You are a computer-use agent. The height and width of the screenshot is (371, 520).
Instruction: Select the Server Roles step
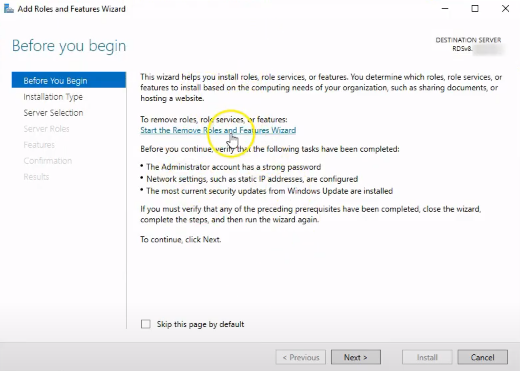[x=46, y=129]
